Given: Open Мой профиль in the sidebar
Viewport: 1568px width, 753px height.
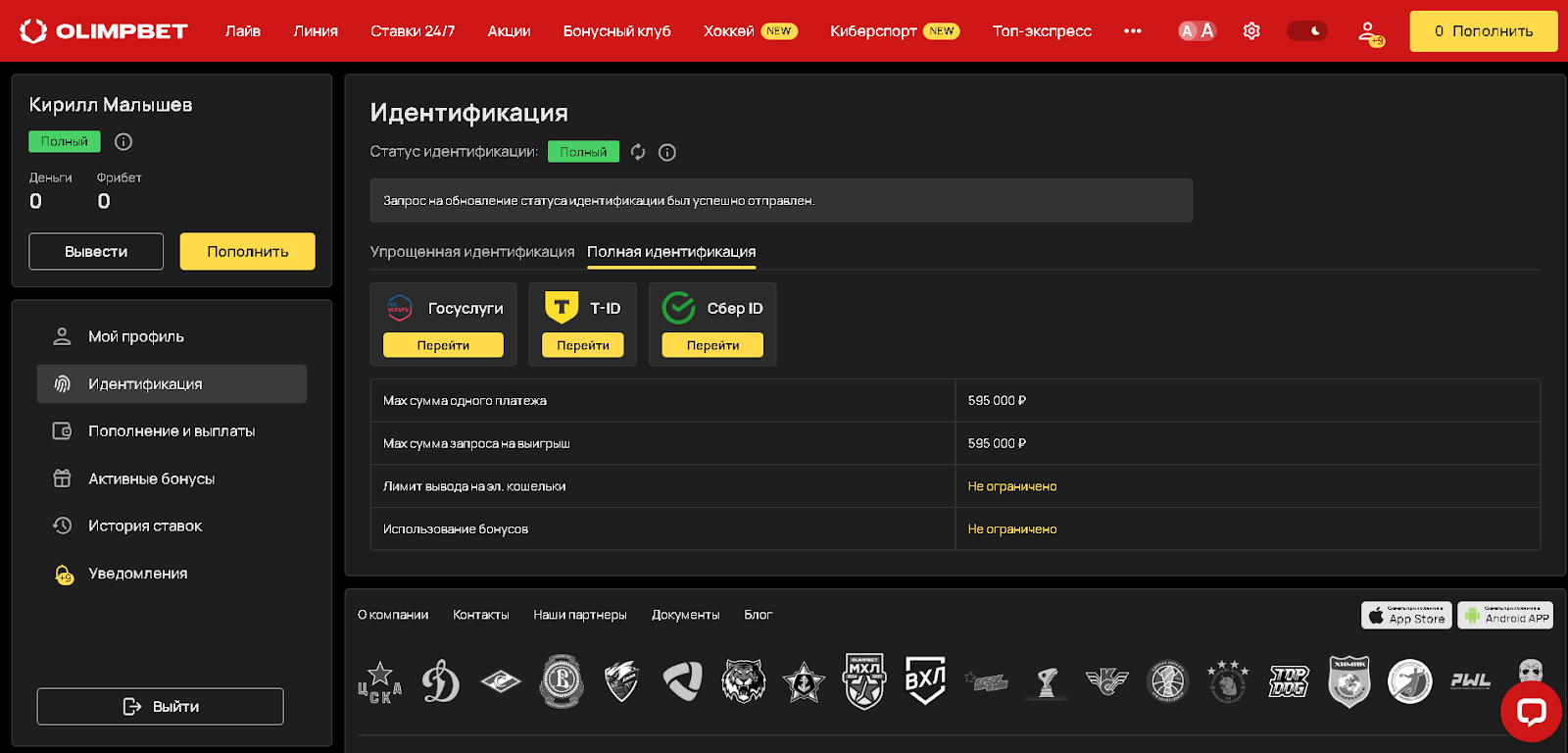Looking at the screenshot, I should tap(171, 336).
